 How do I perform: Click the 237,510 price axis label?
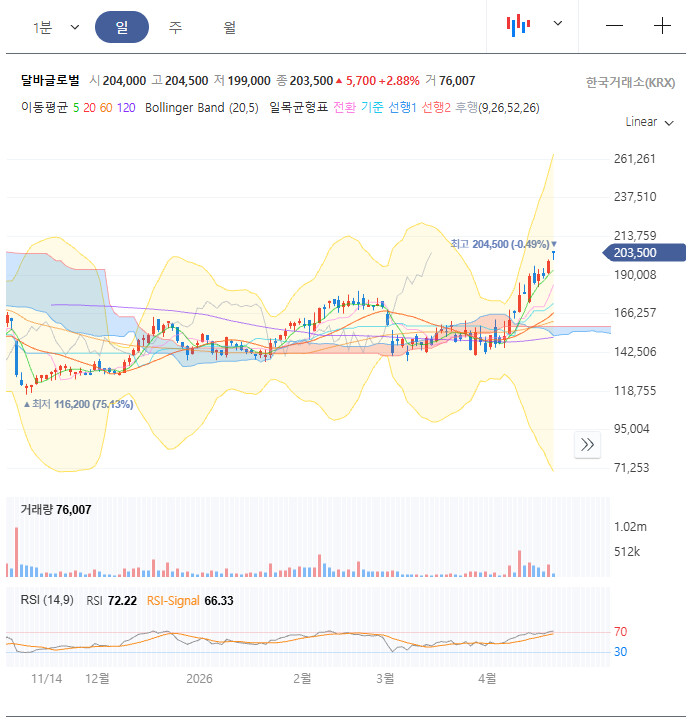coord(635,197)
